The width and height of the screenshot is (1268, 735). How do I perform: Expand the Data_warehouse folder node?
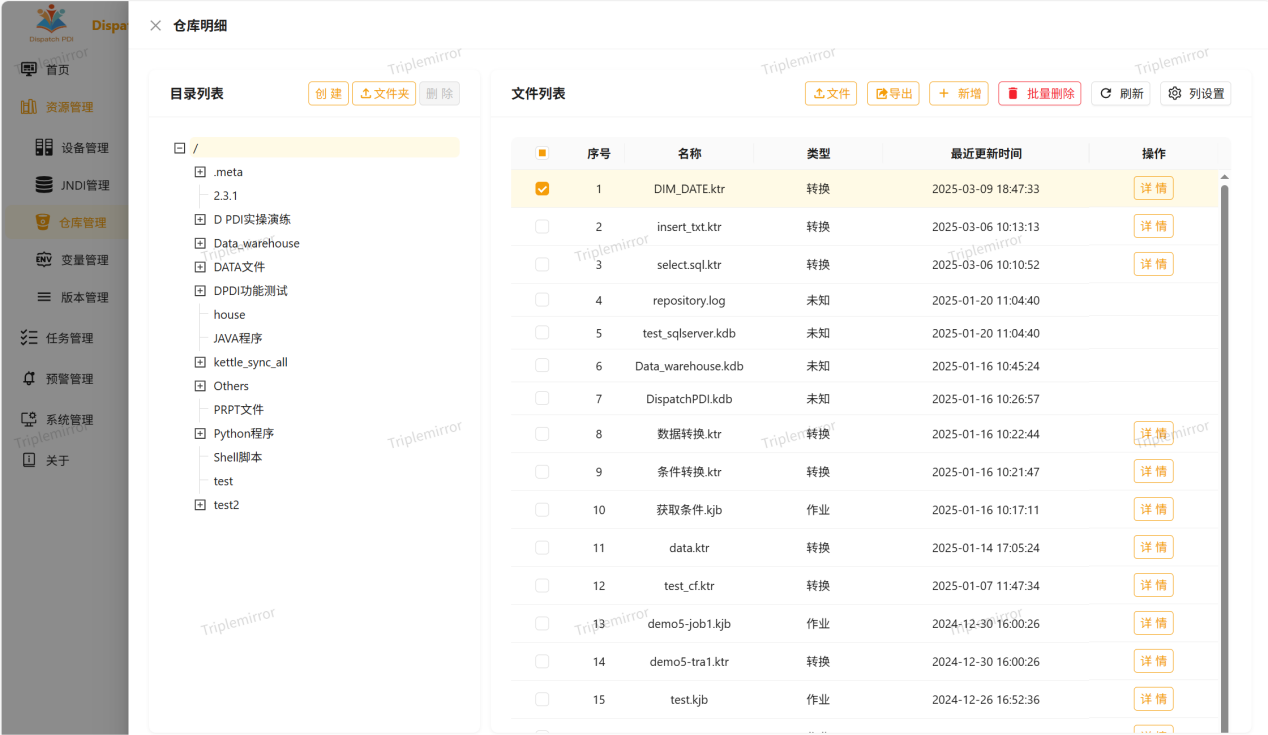point(200,243)
